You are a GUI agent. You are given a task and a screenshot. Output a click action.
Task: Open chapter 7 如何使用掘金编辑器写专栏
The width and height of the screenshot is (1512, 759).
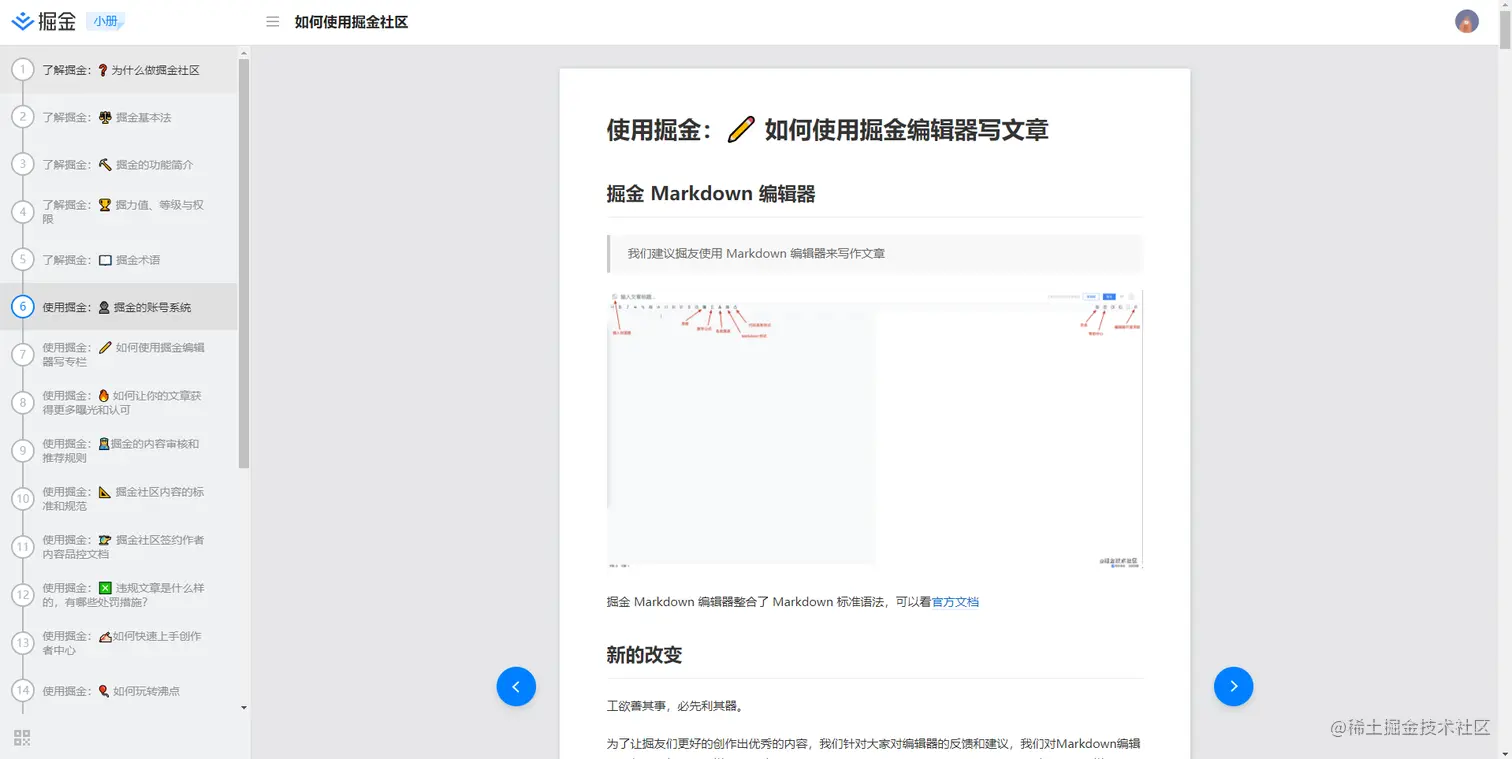[119, 355]
